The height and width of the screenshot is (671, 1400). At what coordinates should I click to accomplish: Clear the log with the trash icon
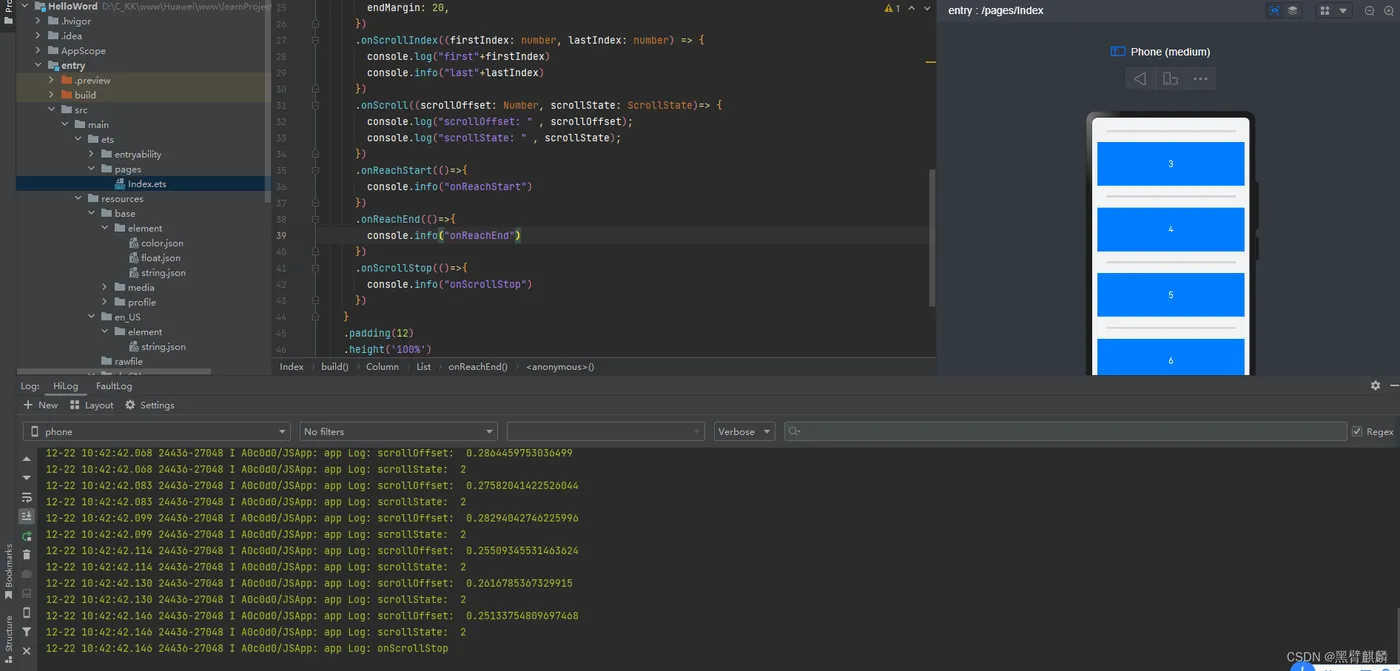[27, 555]
